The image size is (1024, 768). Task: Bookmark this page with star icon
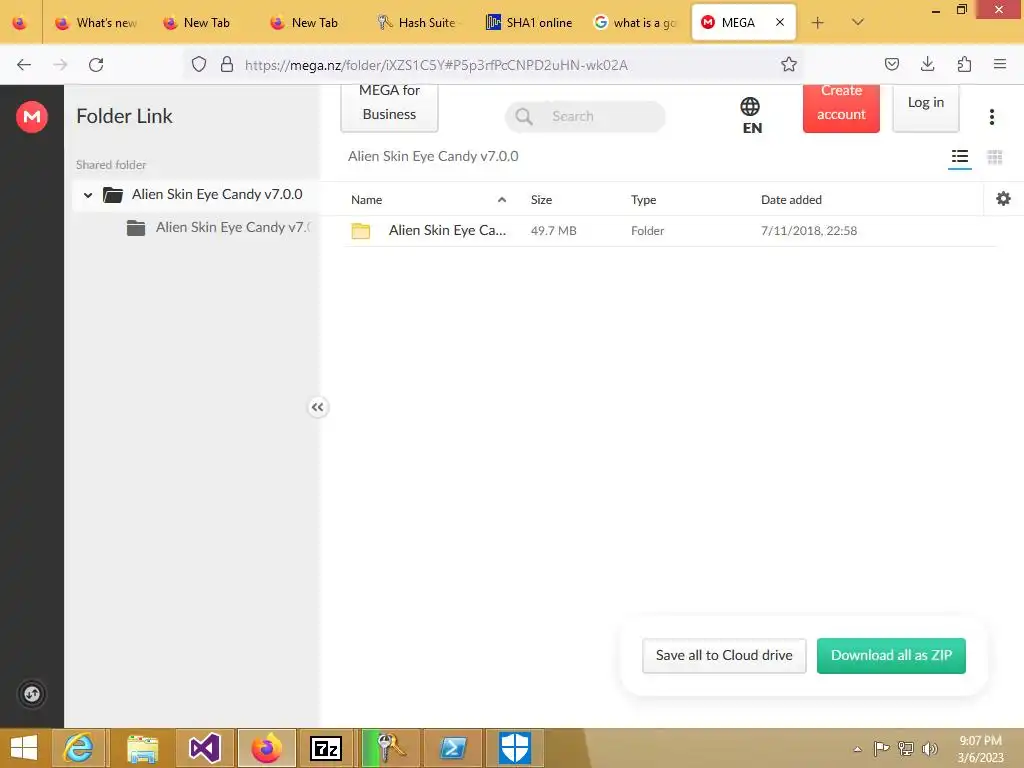[x=789, y=64]
